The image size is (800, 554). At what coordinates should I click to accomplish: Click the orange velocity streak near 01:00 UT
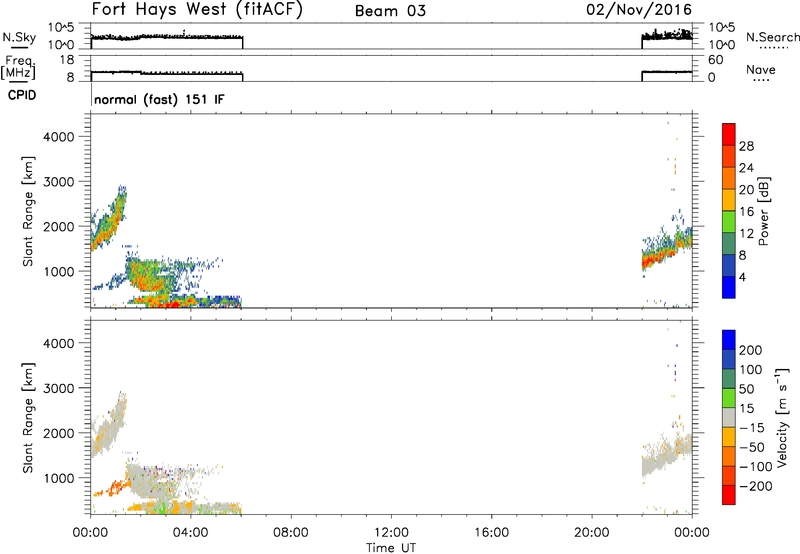(113, 489)
